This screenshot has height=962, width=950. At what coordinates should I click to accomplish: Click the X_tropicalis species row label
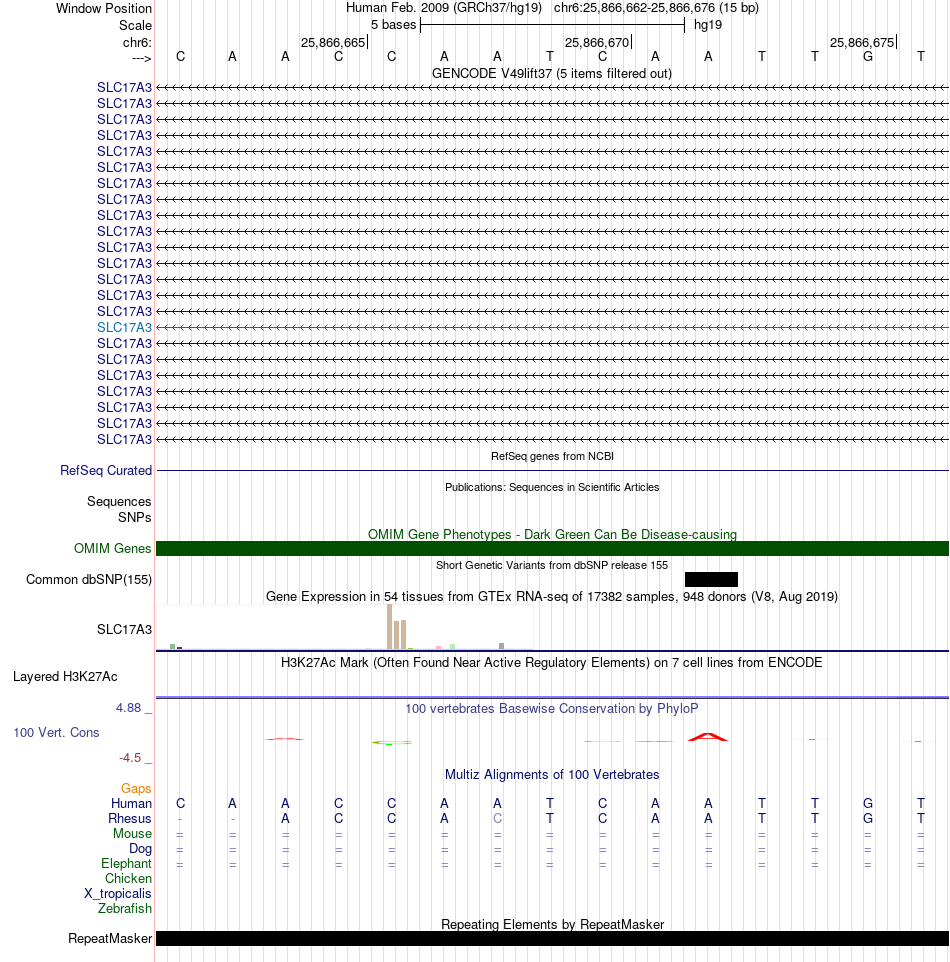click(x=118, y=894)
